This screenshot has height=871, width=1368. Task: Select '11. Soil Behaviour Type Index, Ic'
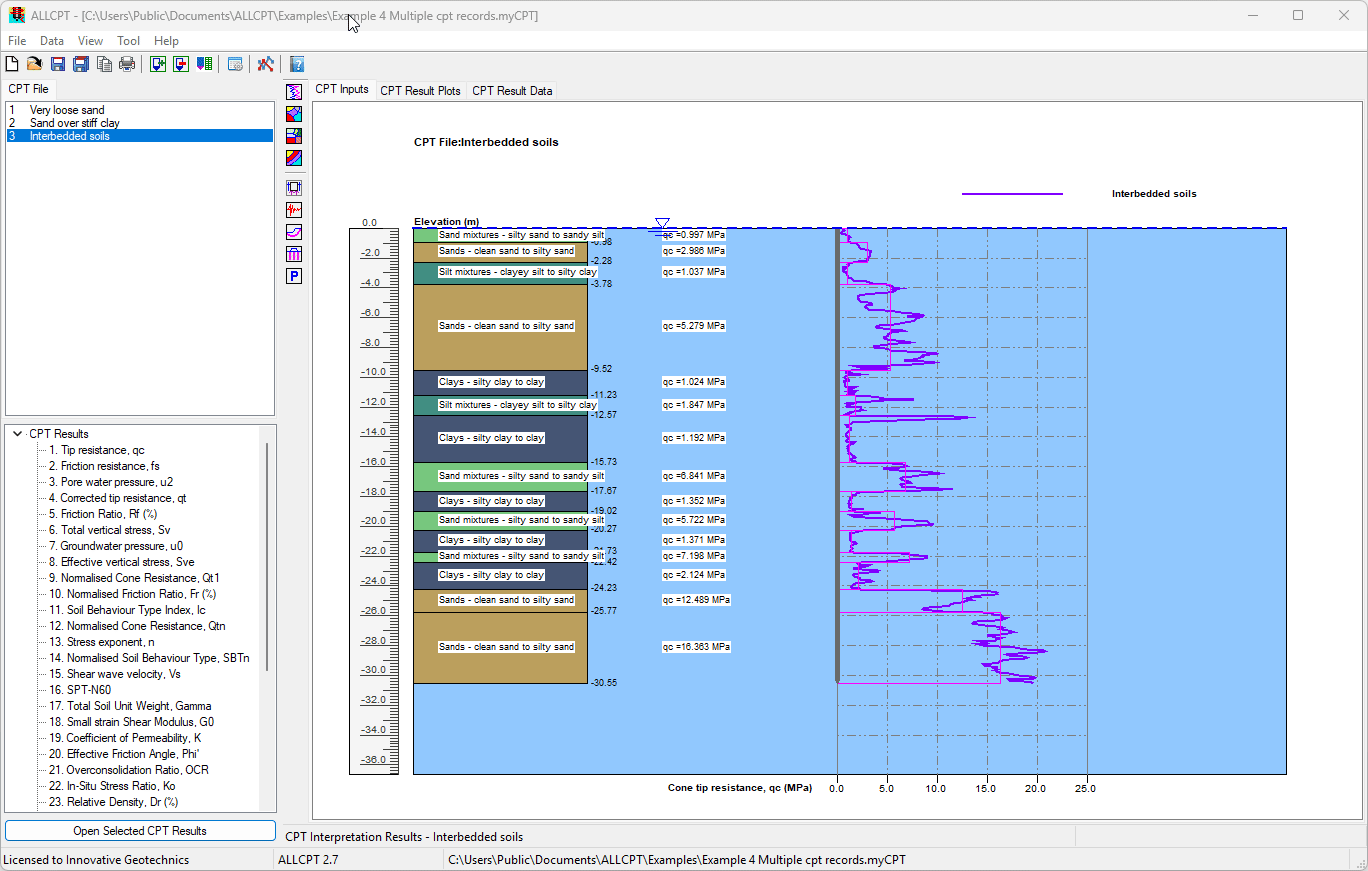(127, 610)
